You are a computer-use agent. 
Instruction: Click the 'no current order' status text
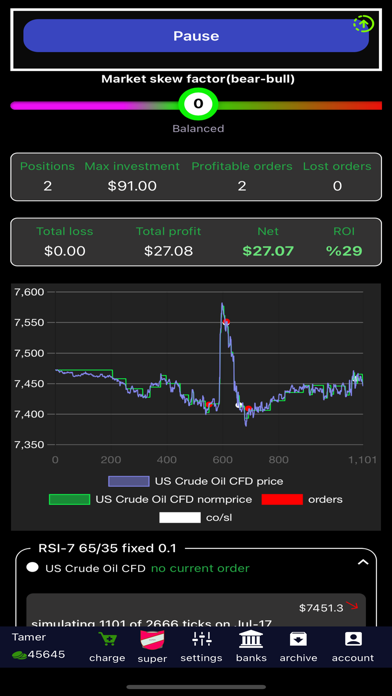click(200, 568)
